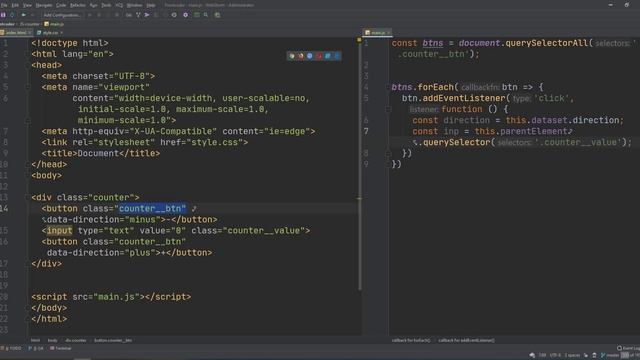
Task: Click the html breadcrumb at editor bottom
Action: pyautogui.click(x=35, y=340)
